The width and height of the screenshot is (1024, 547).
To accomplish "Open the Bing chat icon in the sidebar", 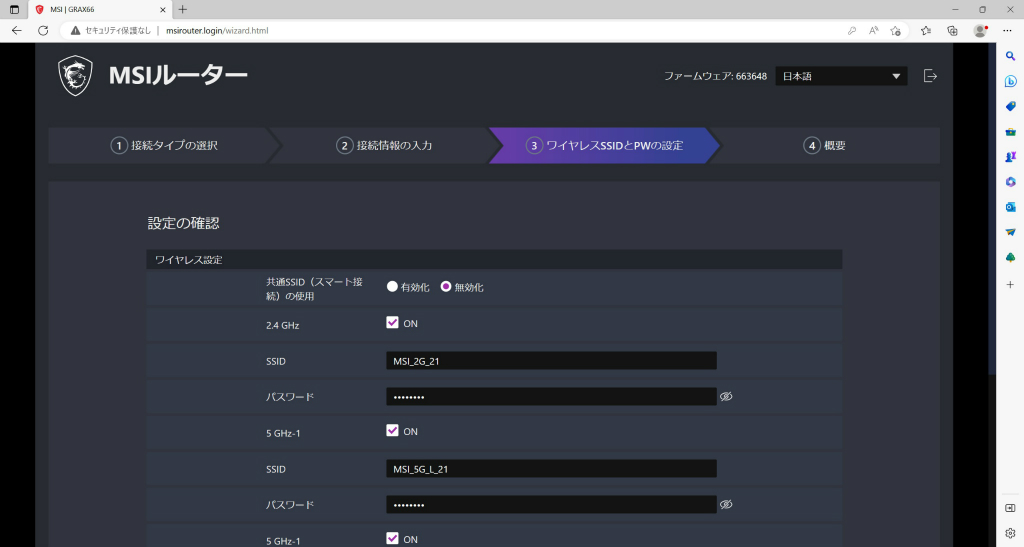I will pyautogui.click(x=1010, y=81).
